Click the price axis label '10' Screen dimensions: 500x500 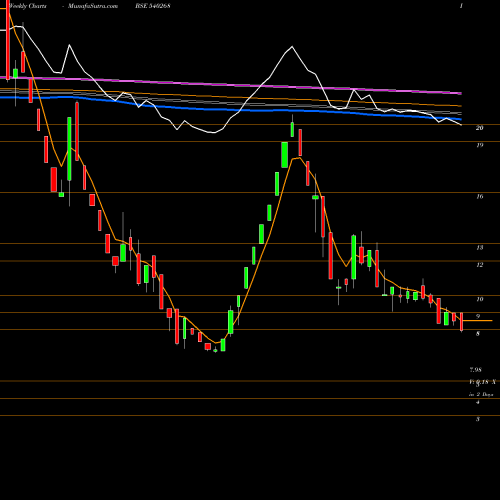tap(479, 299)
